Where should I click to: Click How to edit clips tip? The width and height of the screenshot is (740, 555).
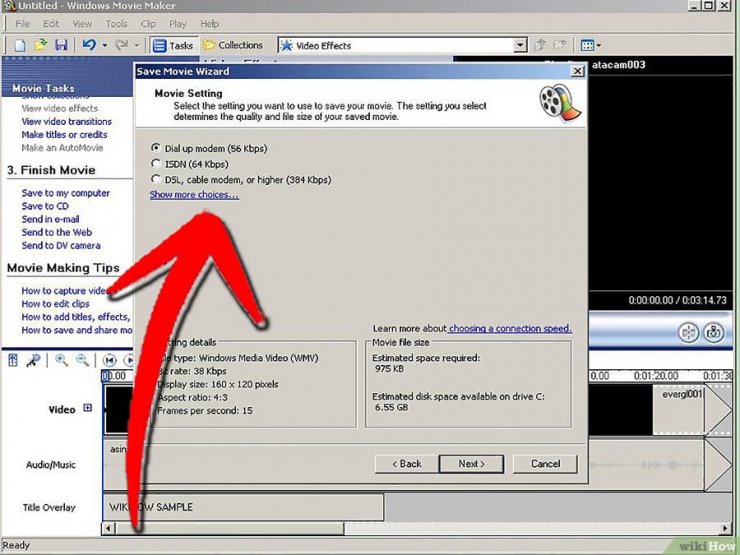pos(55,304)
